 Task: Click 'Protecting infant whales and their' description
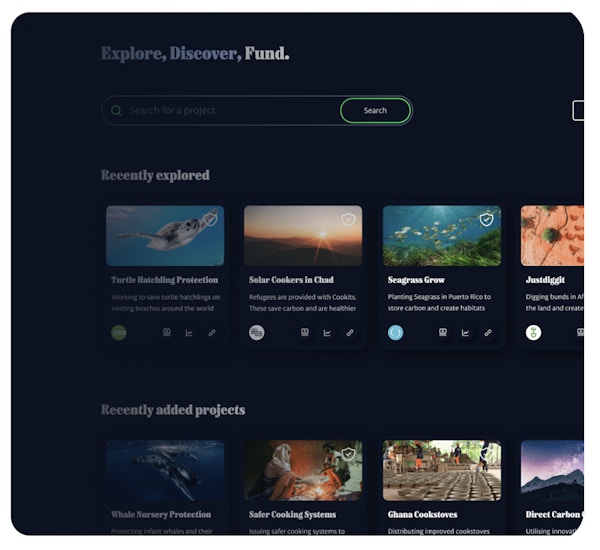(162, 531)
